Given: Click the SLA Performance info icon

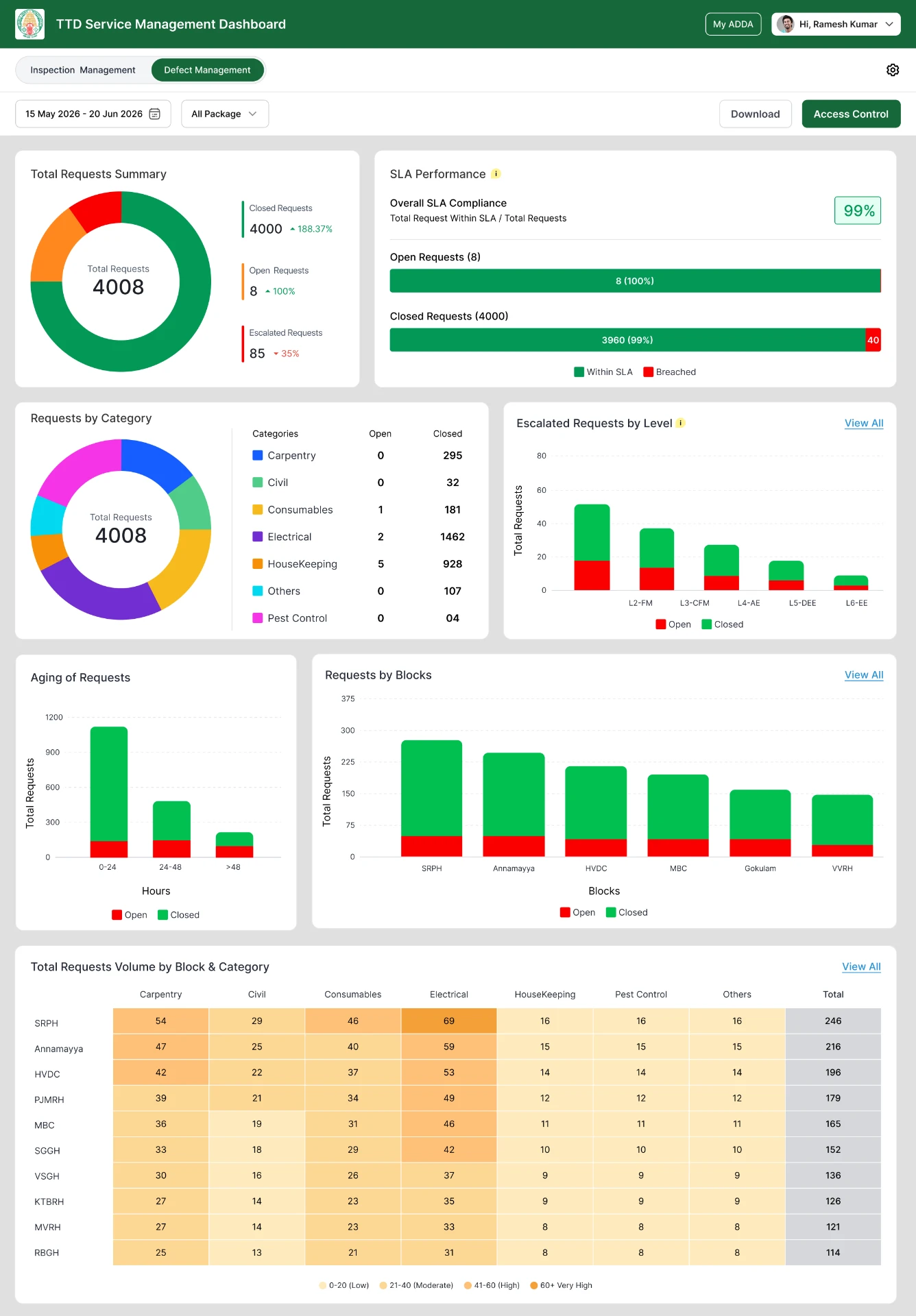Looking at the screenshot, I should [x=496, y=174].
